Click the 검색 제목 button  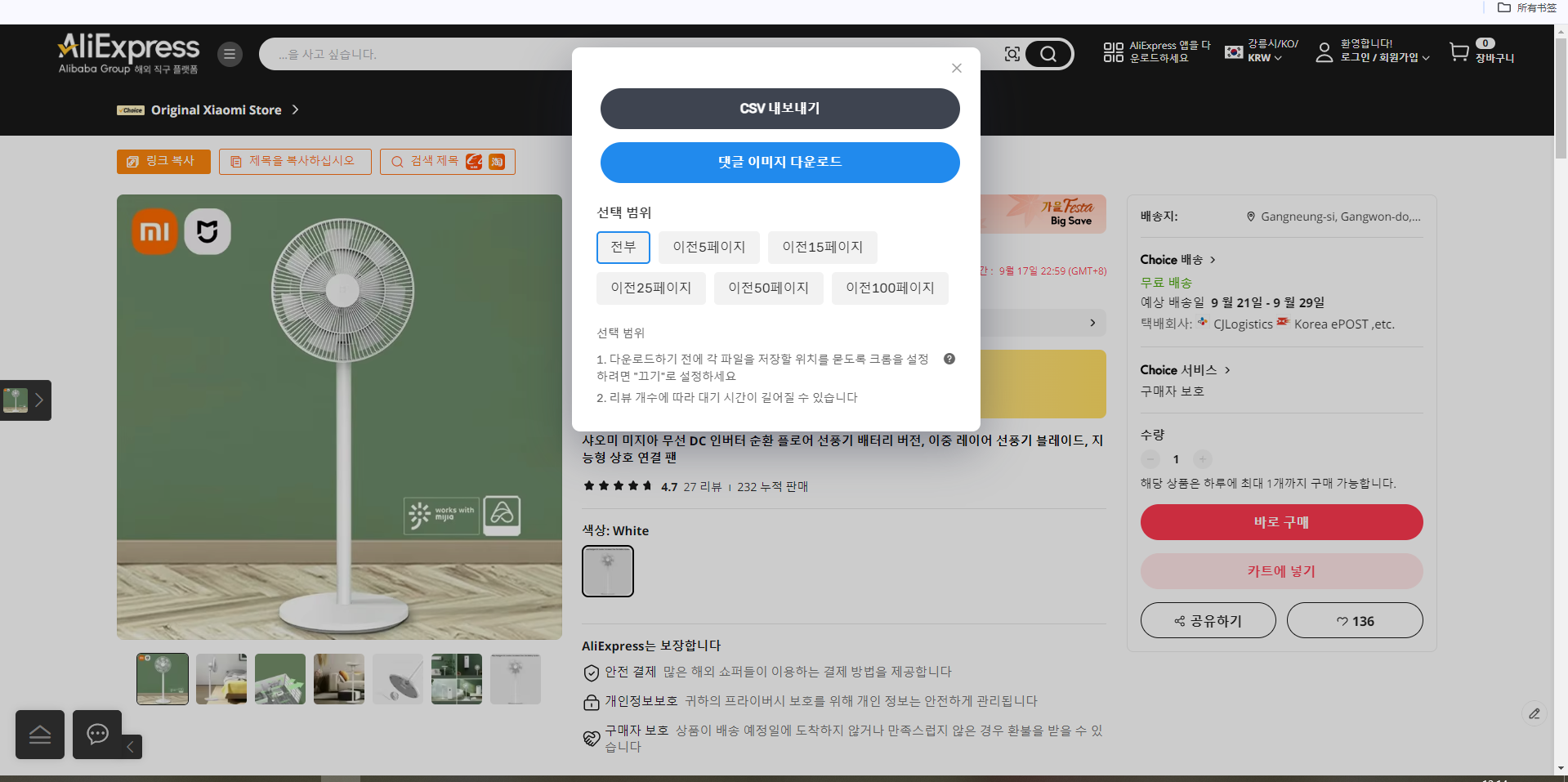coord(448,162)
